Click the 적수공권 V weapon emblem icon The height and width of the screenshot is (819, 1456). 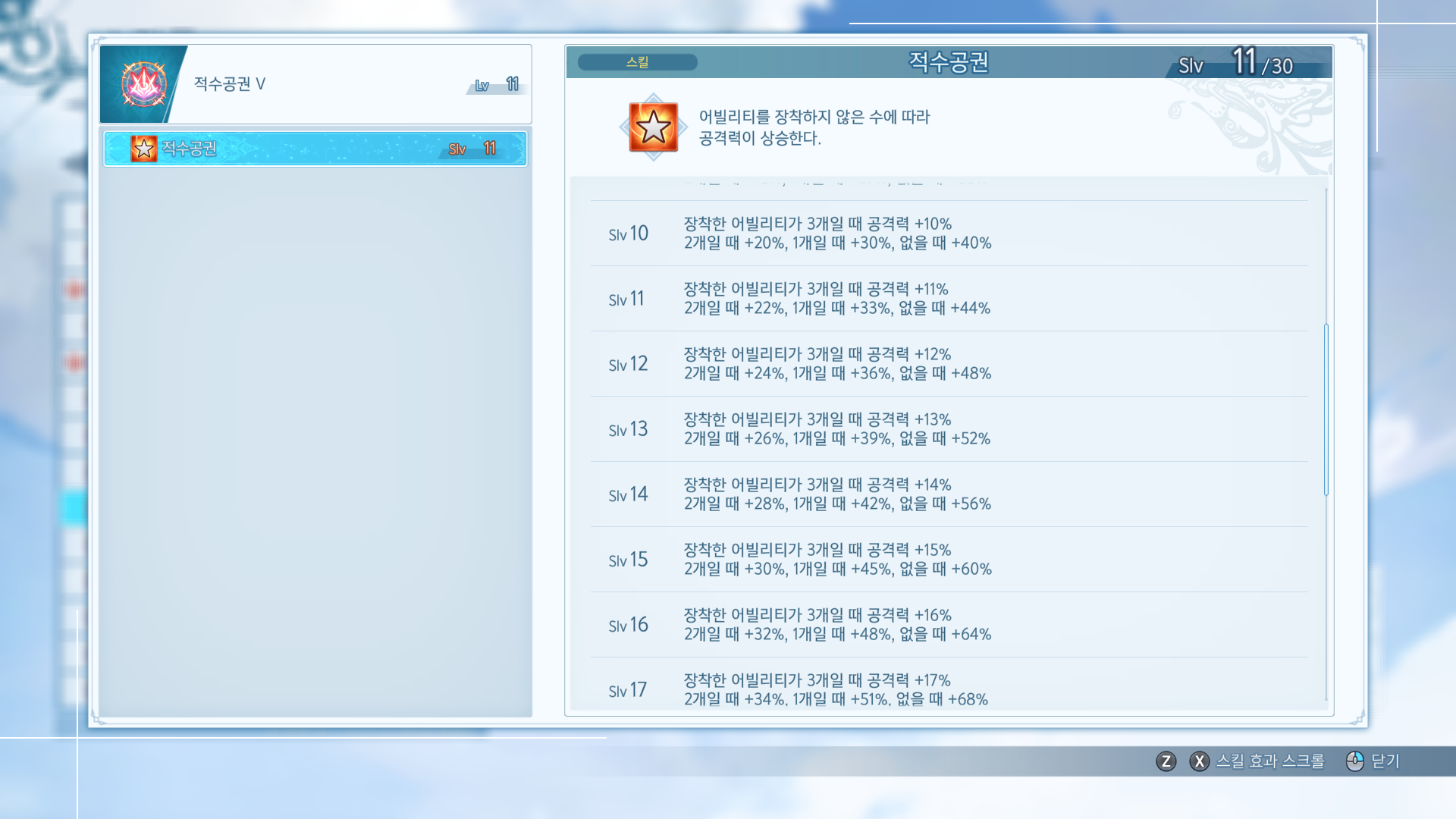(x=143, y=84)
